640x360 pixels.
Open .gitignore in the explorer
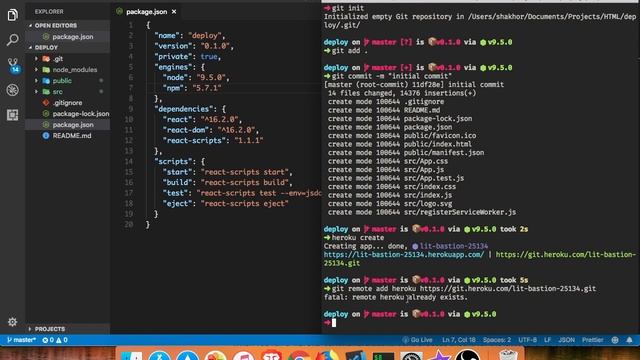[67, 103]
